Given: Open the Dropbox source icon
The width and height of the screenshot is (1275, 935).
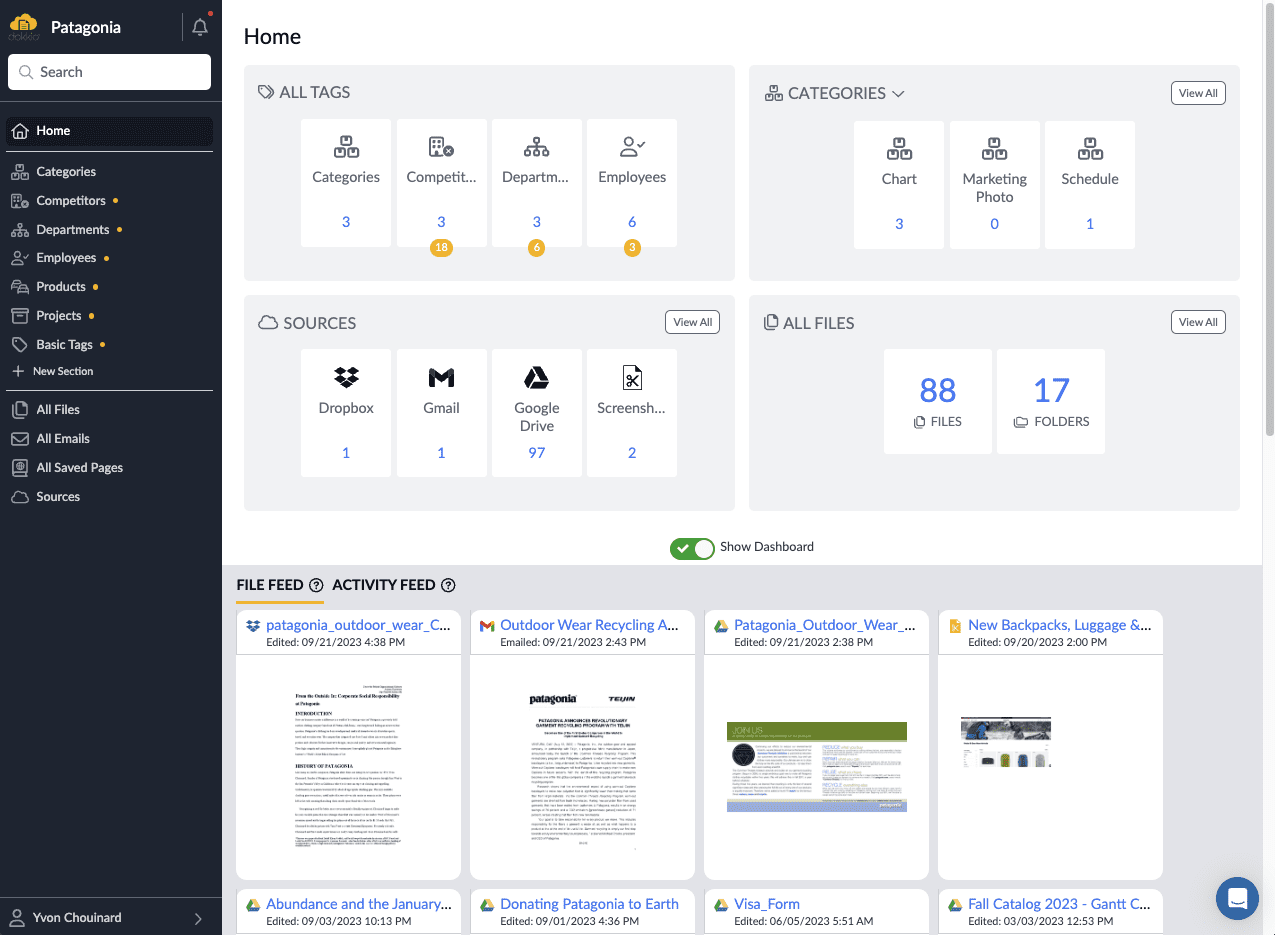Looking at the screenshot, I should pos(346,377).
